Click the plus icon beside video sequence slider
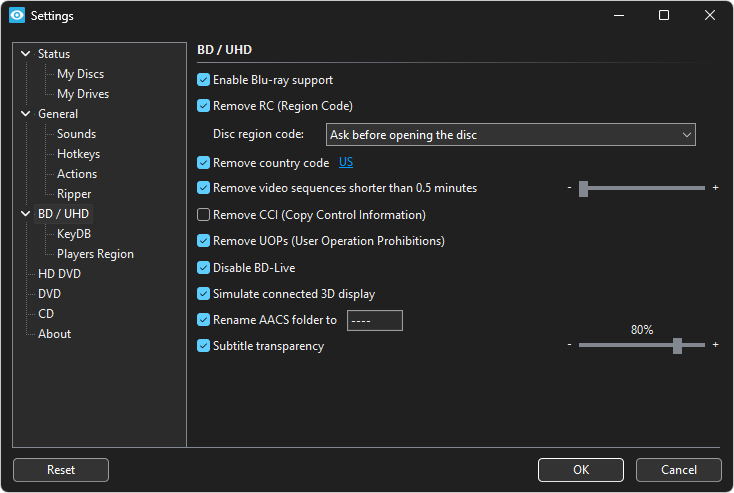 715,188
